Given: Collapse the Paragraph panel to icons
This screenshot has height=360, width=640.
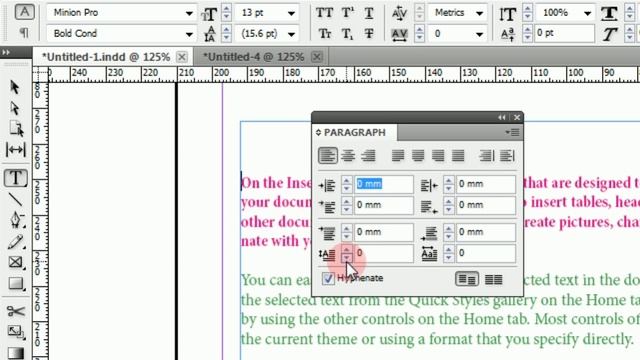Looking at the screenshot, I should (x=502, y=118).
